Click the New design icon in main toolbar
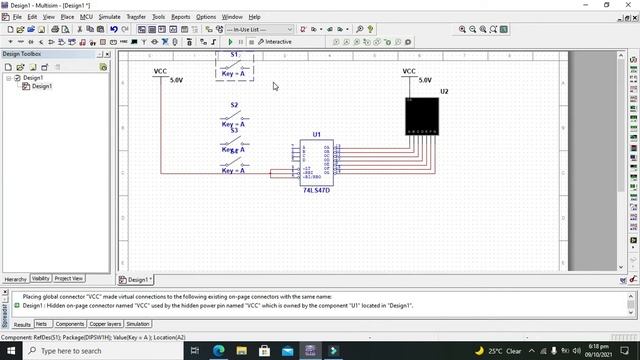640x360 pixels. pos(11,29)
